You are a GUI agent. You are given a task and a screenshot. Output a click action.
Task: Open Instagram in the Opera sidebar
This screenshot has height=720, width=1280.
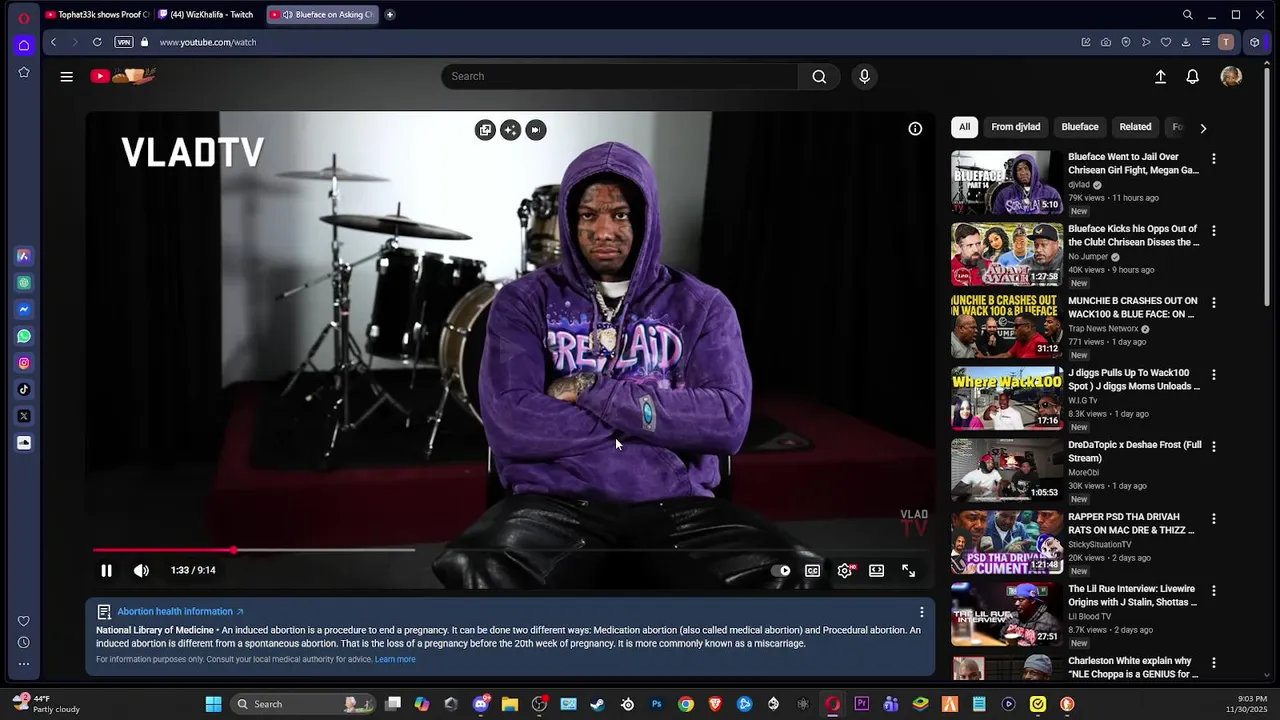24,363
